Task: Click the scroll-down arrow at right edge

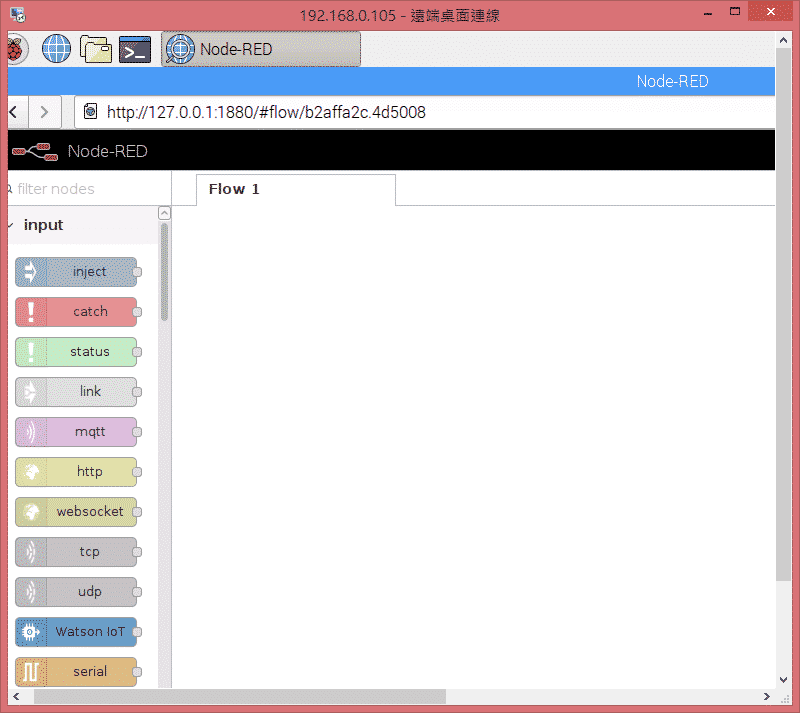Action: coord(783,679)
